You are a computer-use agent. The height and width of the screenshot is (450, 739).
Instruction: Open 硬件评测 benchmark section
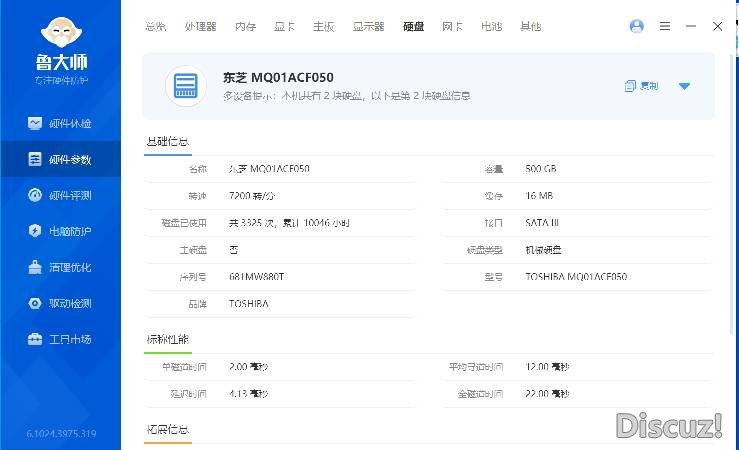60,195
